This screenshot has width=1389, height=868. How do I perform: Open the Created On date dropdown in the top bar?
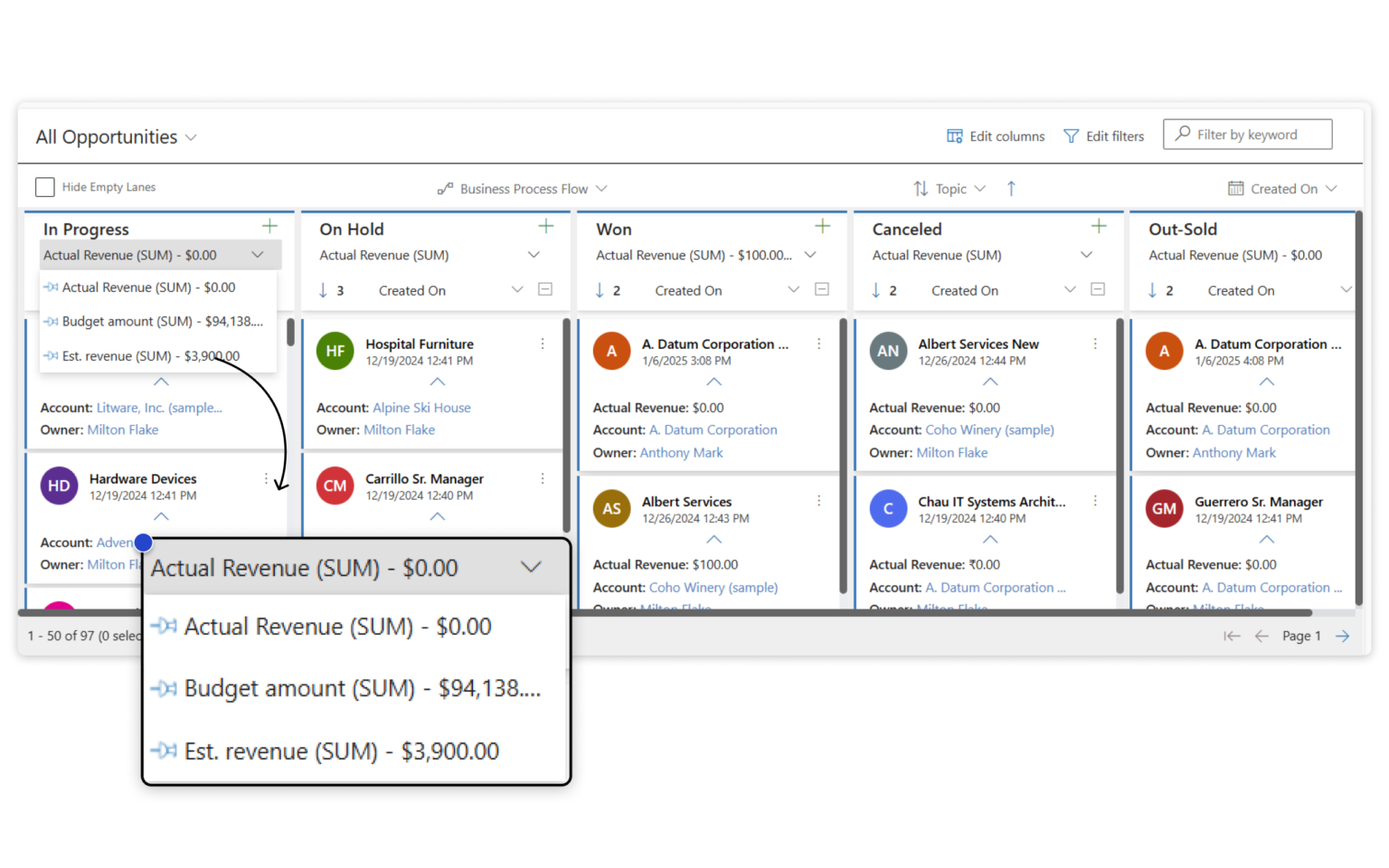(1282, 188)
